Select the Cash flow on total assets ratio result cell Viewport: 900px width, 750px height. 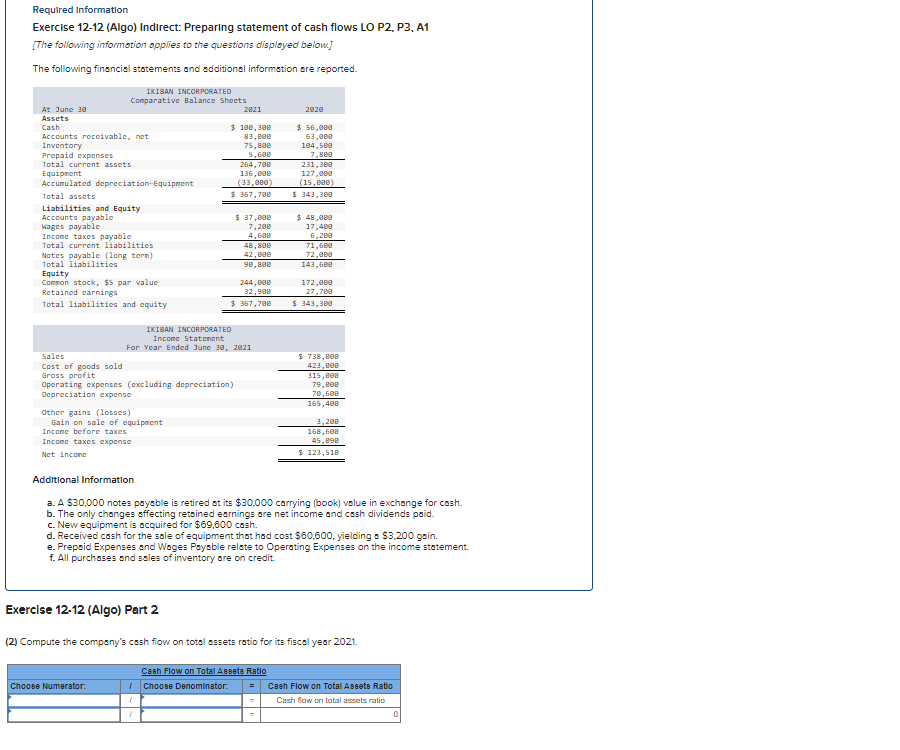pos(331,701)
